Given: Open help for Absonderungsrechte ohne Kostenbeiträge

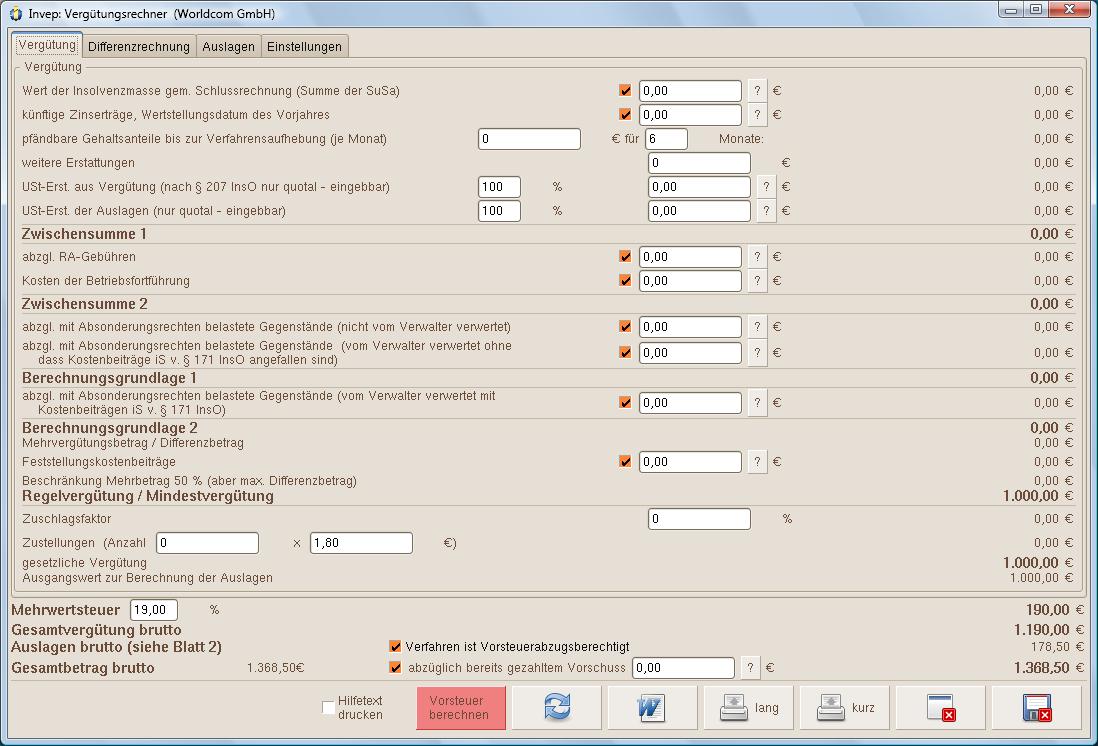Looking at the screenshot, I should (757, 352).
